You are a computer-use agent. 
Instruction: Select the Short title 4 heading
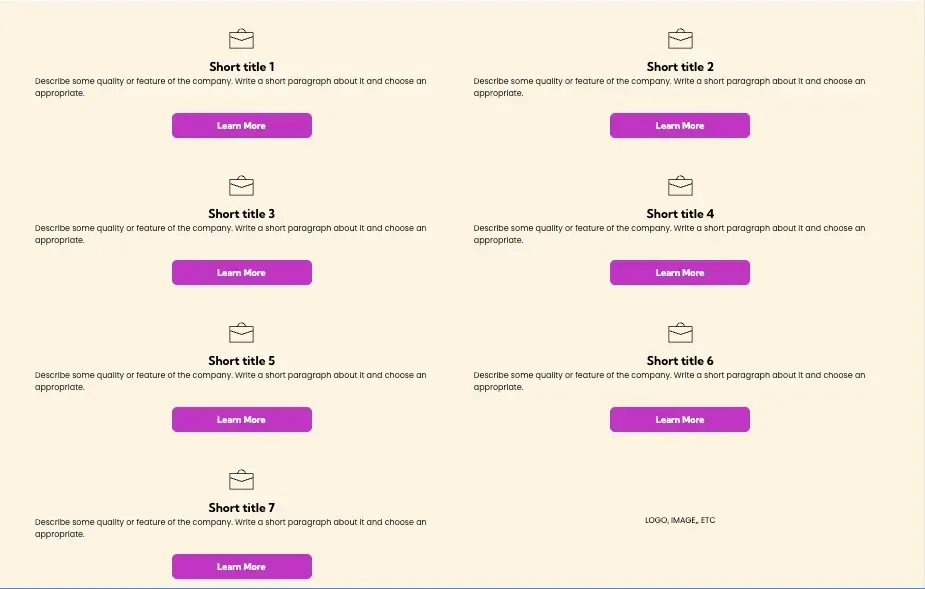680,214
